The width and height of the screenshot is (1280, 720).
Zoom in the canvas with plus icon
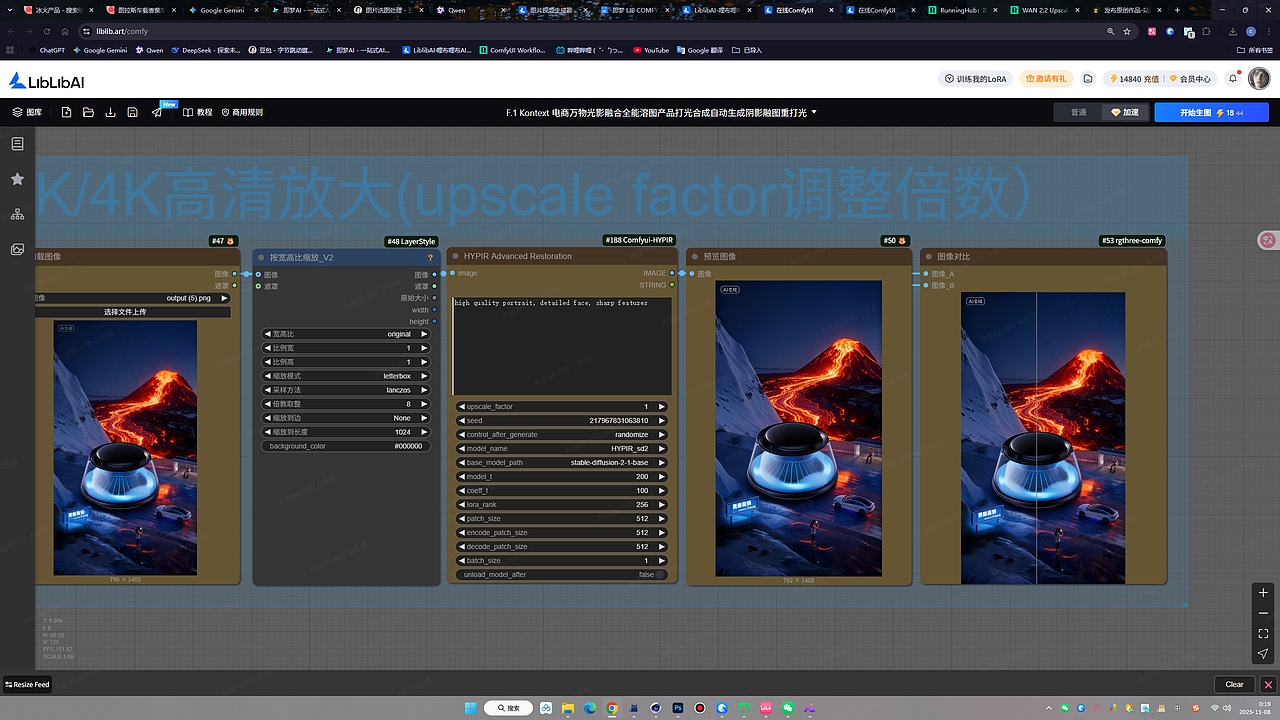1263,593
